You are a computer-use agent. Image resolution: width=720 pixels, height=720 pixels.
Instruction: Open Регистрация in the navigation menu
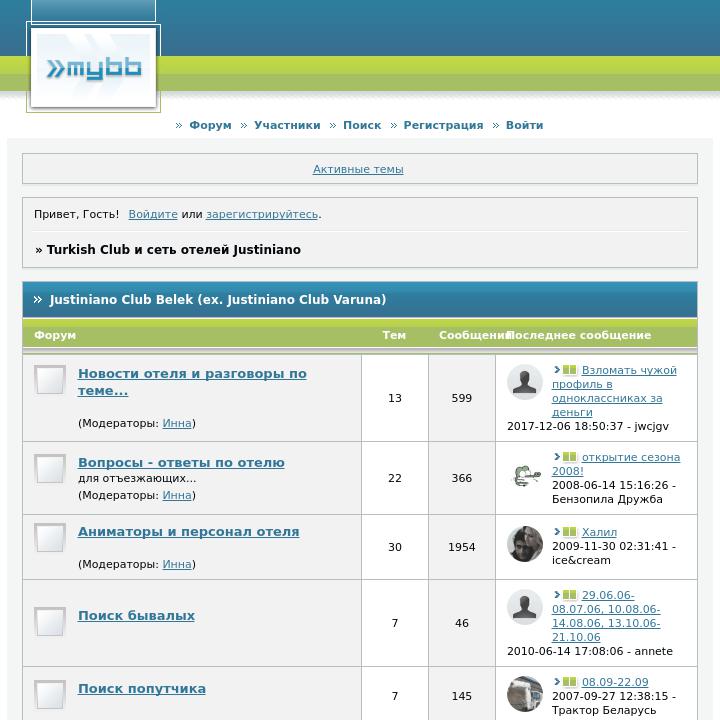(444, 125)
